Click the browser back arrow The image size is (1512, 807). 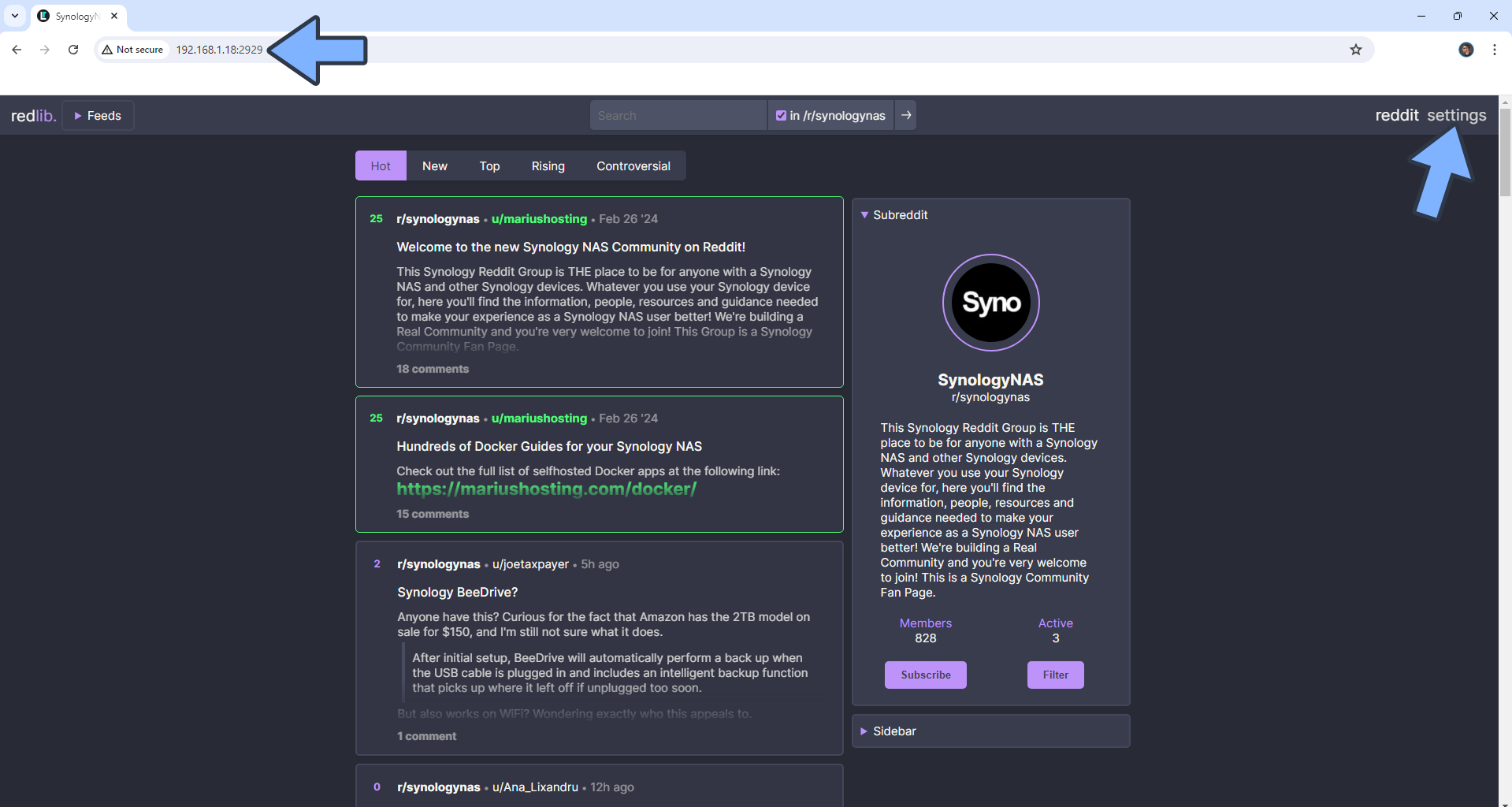coord(17,50)
